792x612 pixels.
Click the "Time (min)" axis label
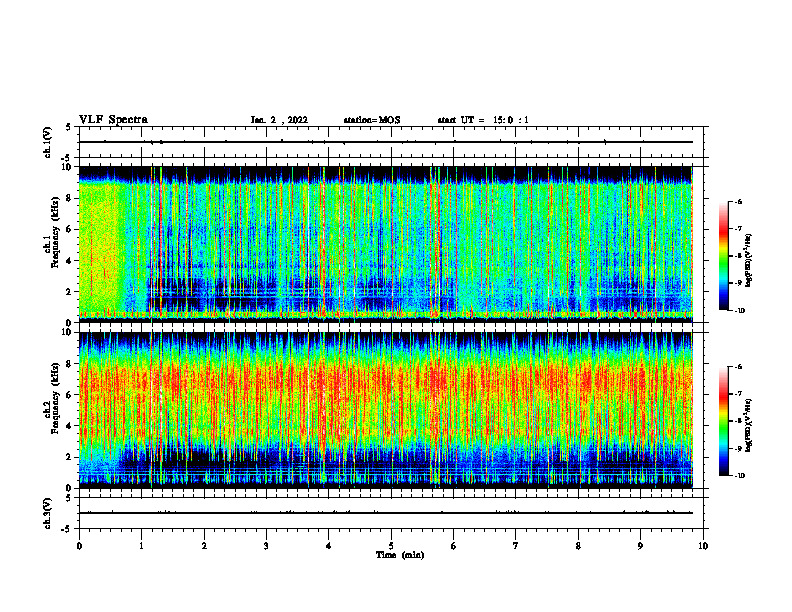400,555
